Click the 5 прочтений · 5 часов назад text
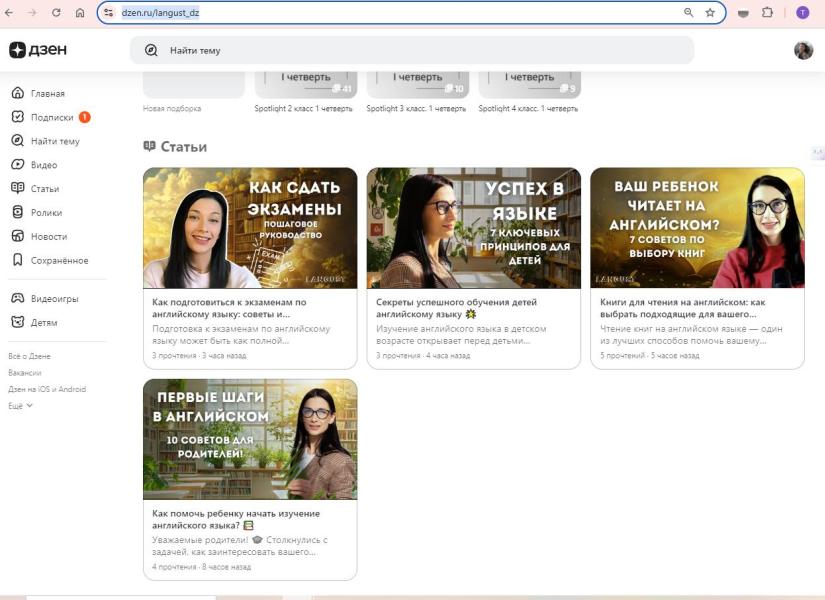 [650, 355]
